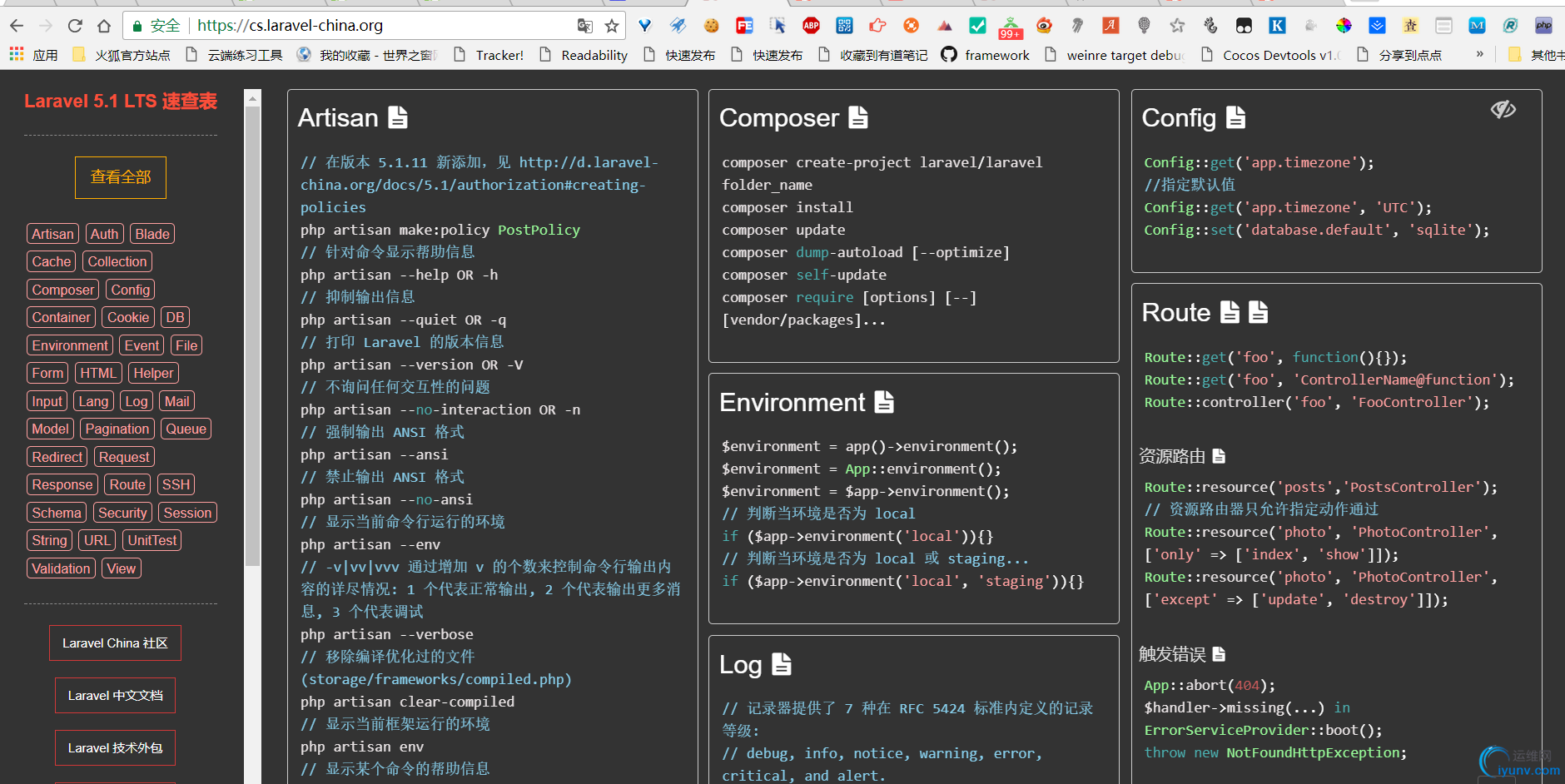Open the php extension icon
Image resolution: width=1565 pixels, height=784 pixels.
pos(1543,26)
